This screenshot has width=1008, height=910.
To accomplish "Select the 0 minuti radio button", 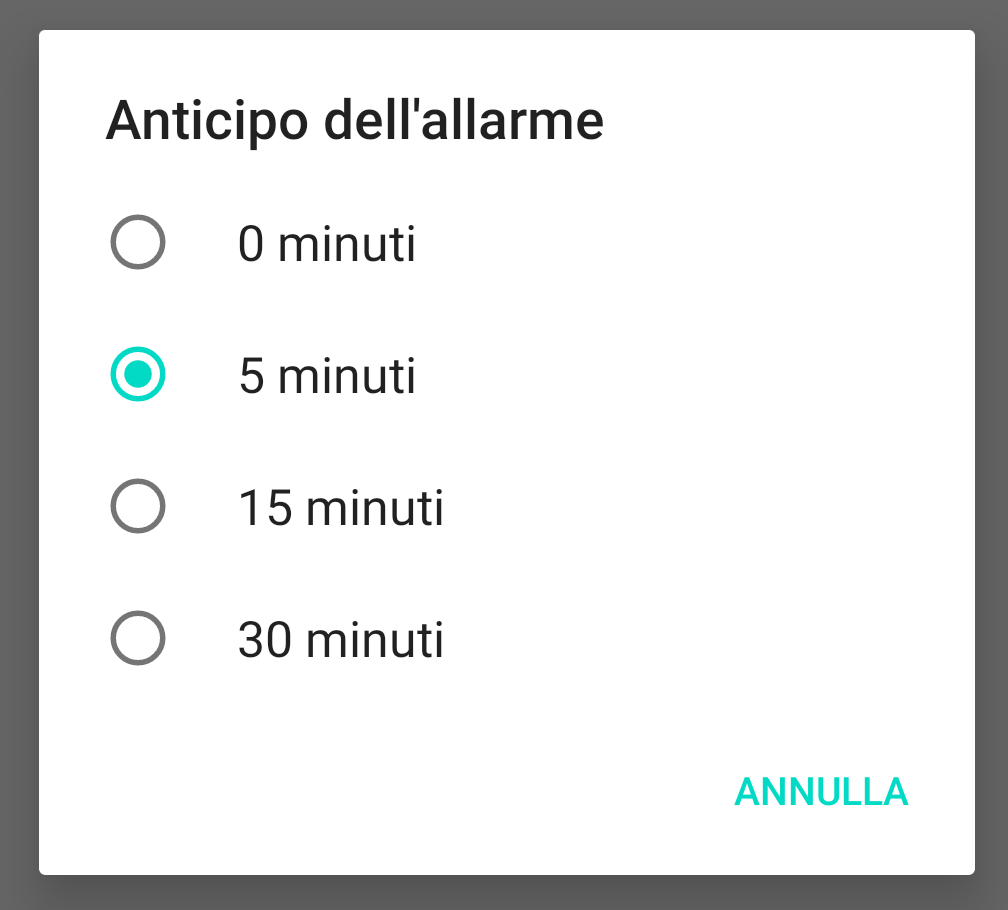I will 138,242.
